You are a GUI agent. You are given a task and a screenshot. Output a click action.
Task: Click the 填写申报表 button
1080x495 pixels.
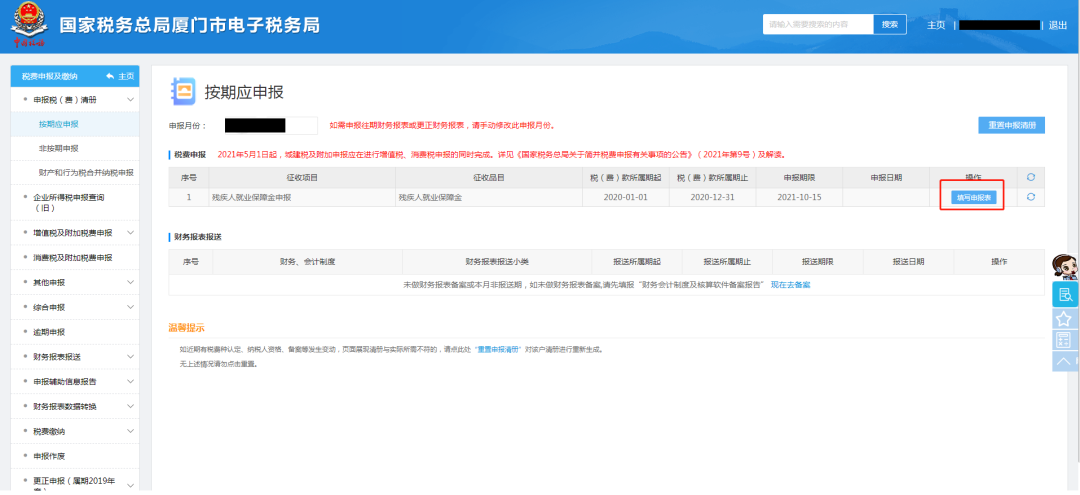(x=972, y=197)
